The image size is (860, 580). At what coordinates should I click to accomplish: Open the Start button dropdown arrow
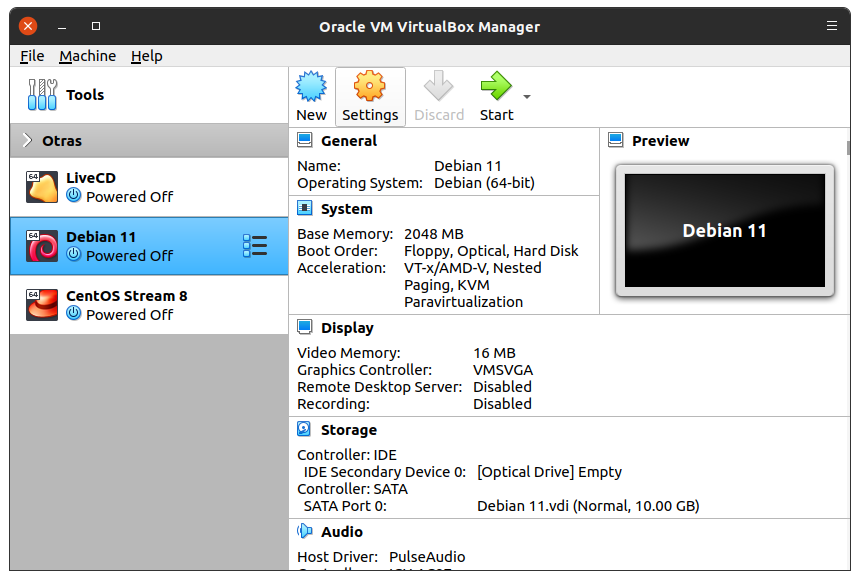pyautogui.click(x=527, y=97)
